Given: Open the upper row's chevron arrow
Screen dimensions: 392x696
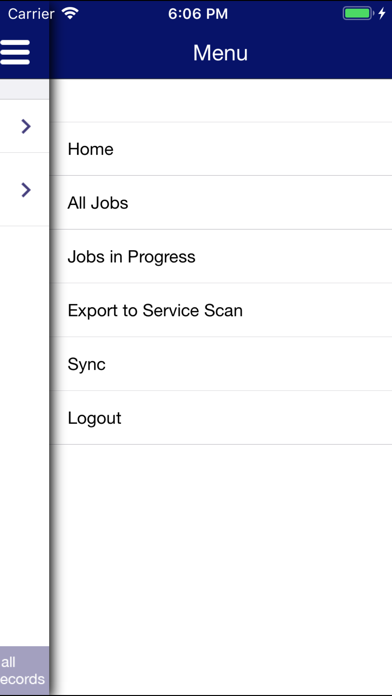Looking at the screenshot, I should (x=26, y=127).
